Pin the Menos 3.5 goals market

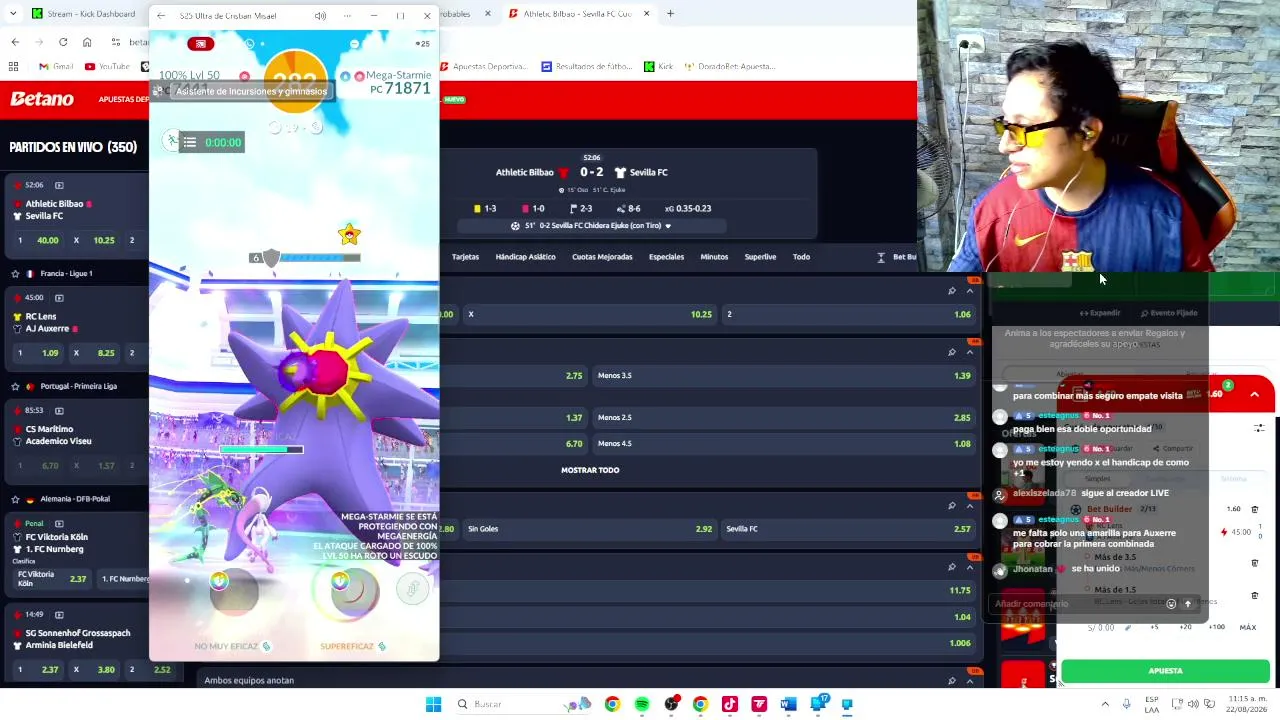(x=951, y=352)
